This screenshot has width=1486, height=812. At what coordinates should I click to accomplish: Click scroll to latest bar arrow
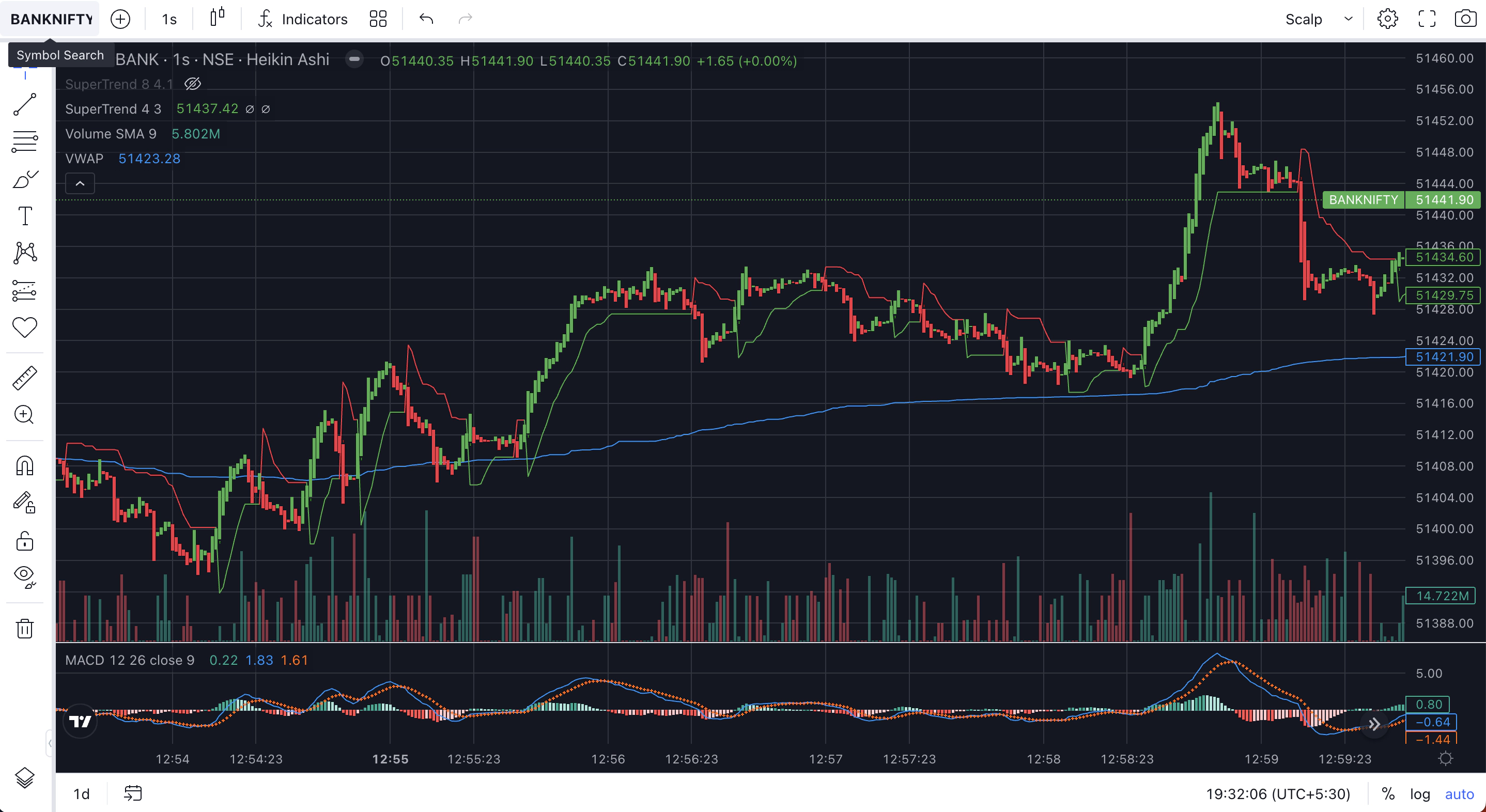1374,724
